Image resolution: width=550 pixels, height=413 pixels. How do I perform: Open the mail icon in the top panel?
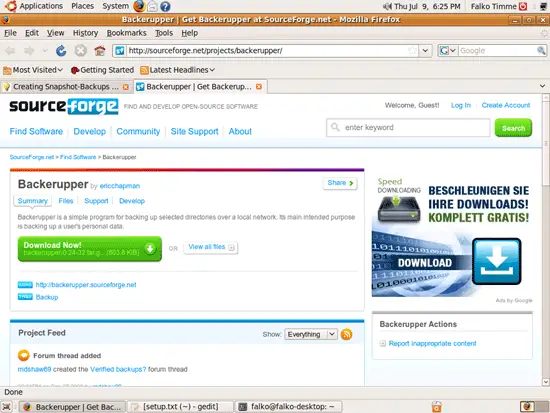(x=152, y=6)
